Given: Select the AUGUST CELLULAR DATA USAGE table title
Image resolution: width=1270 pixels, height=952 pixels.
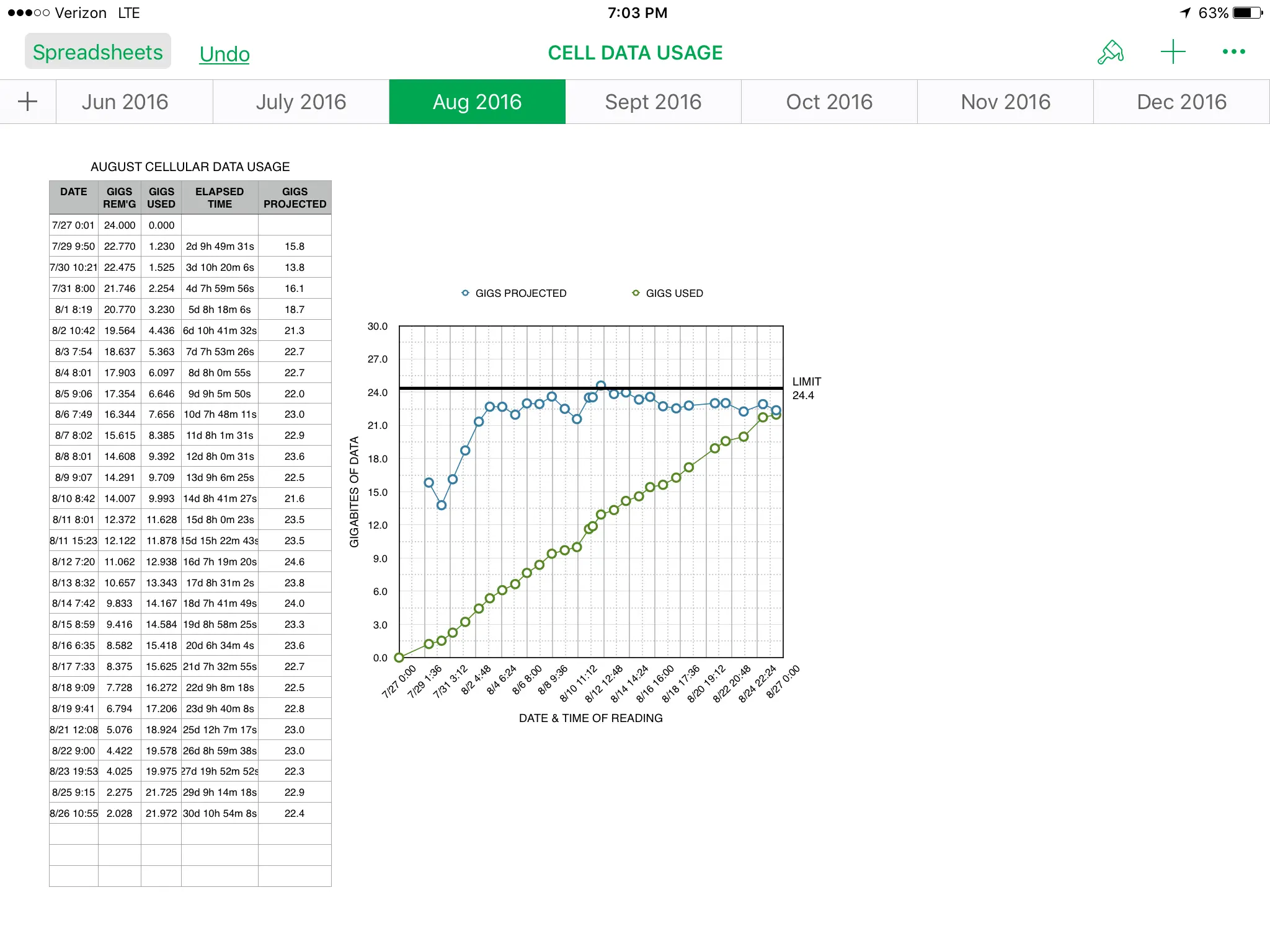Looking at the screenshot, I should tap(190, 167).
